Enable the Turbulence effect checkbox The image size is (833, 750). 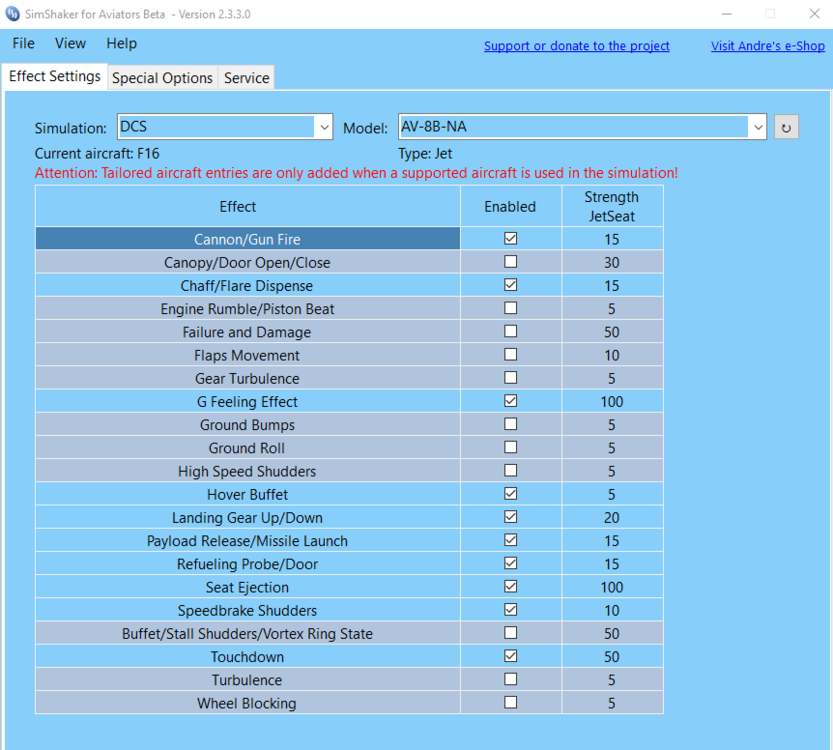511,679
